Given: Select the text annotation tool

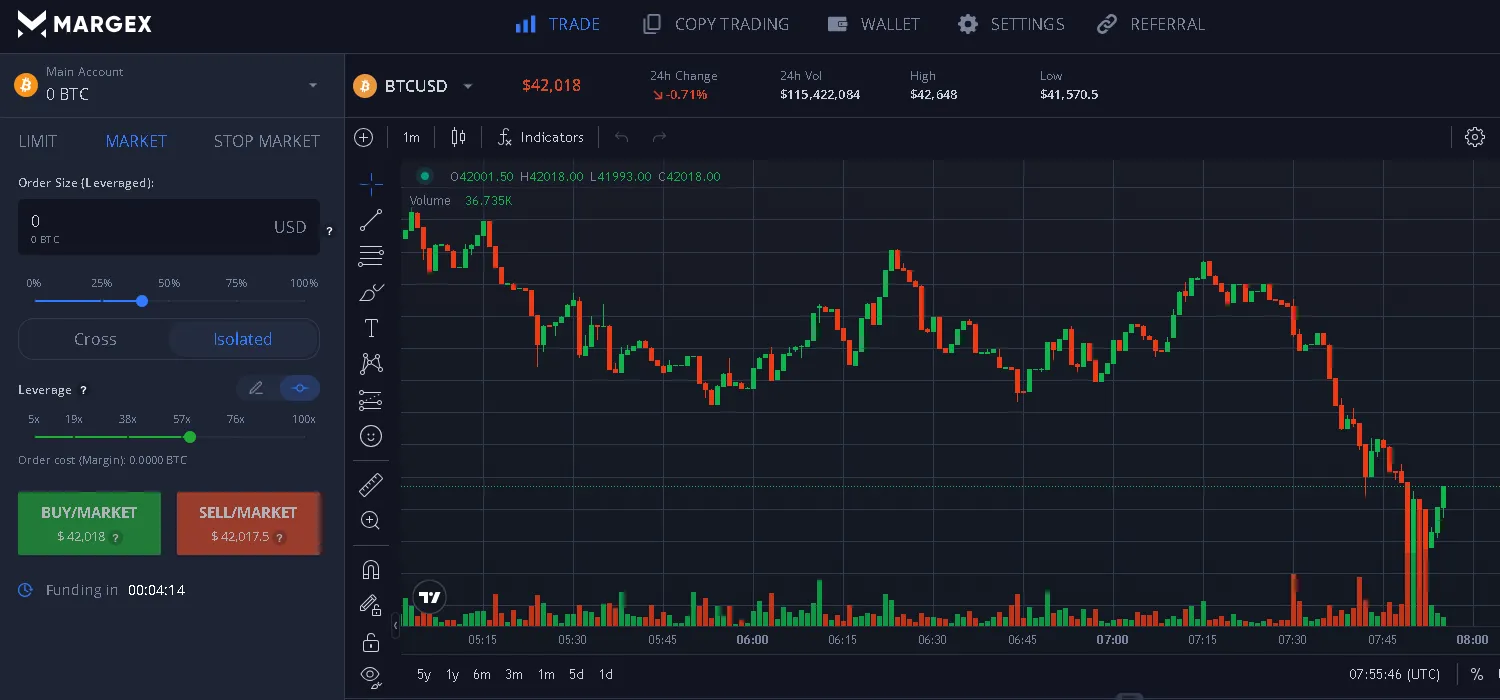Looking at the screenshot, I should [x=371, y=328].
